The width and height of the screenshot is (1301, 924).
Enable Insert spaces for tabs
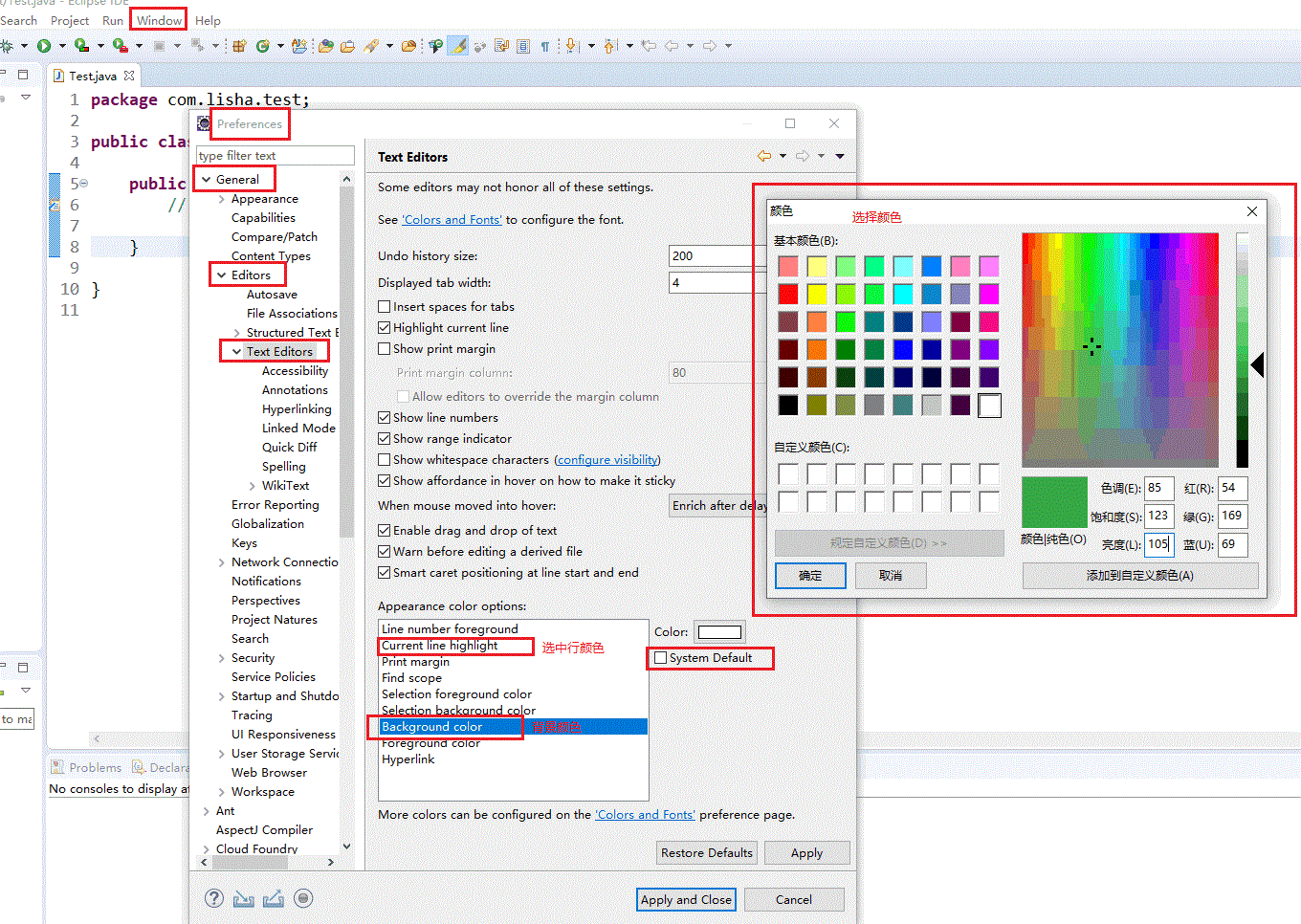[x=385, y=307]
